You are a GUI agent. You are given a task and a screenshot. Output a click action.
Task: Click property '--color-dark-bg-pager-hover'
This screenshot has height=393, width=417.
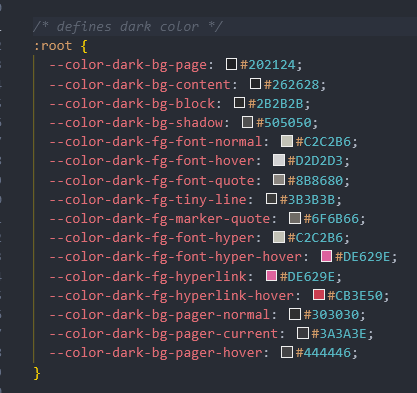156,353
